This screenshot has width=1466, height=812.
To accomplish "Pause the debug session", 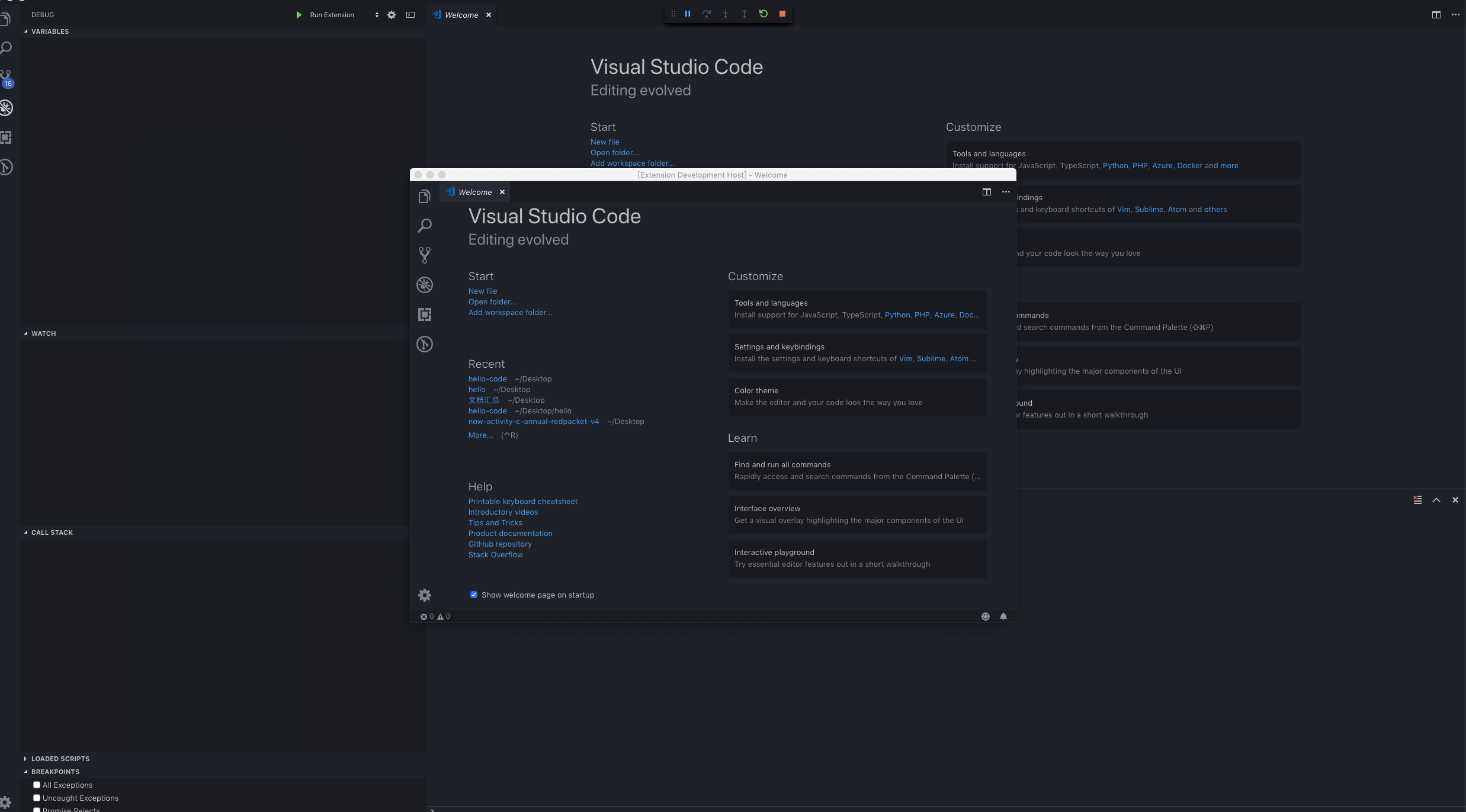I will tap(688, 14).
